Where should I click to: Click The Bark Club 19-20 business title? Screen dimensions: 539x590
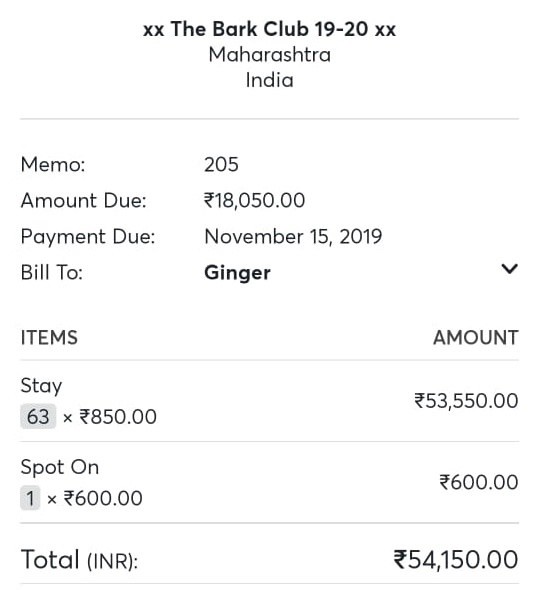pyautogui.click(x=270, y=29)
